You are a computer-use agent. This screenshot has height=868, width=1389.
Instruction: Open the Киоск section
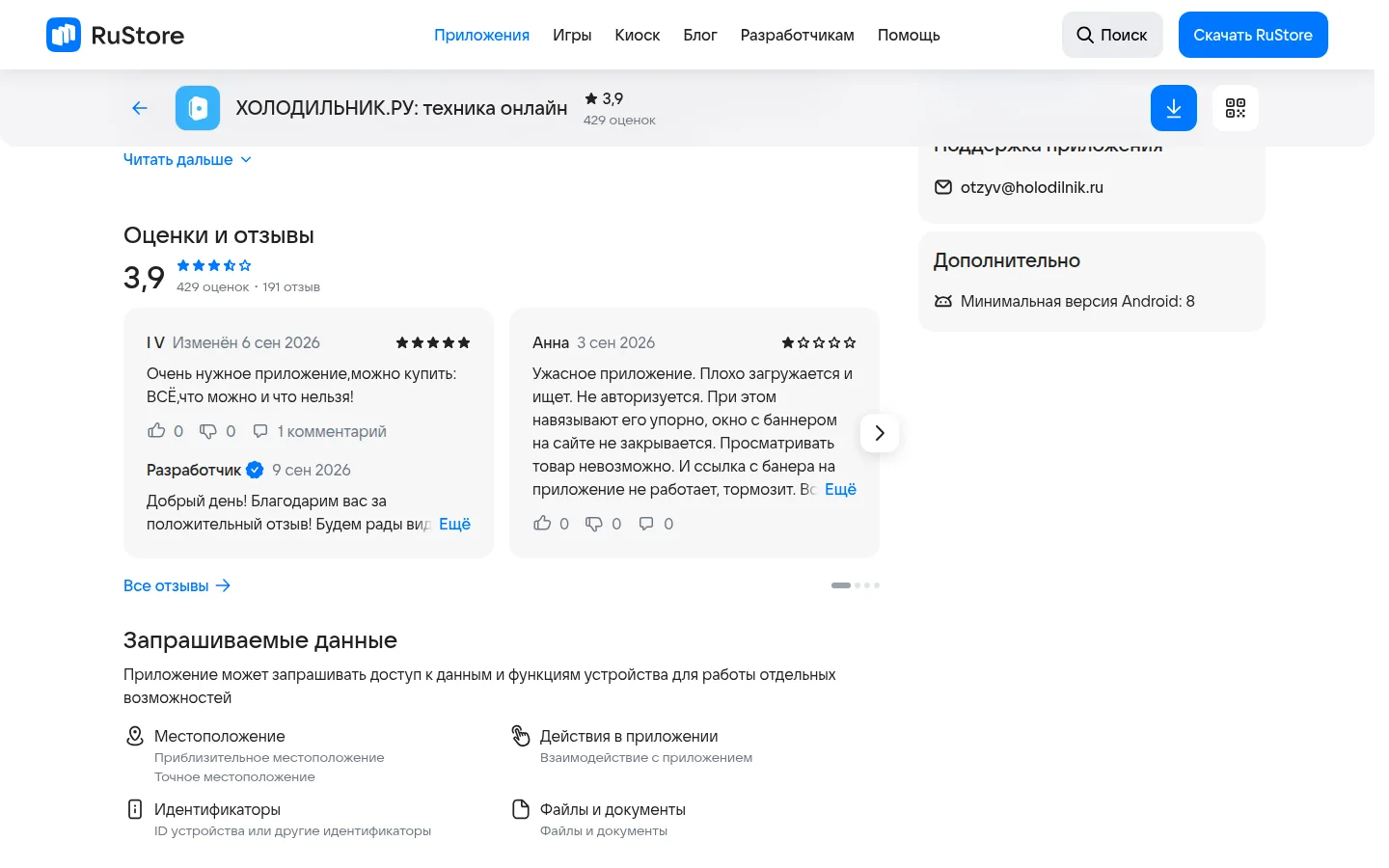pos(638,35)
